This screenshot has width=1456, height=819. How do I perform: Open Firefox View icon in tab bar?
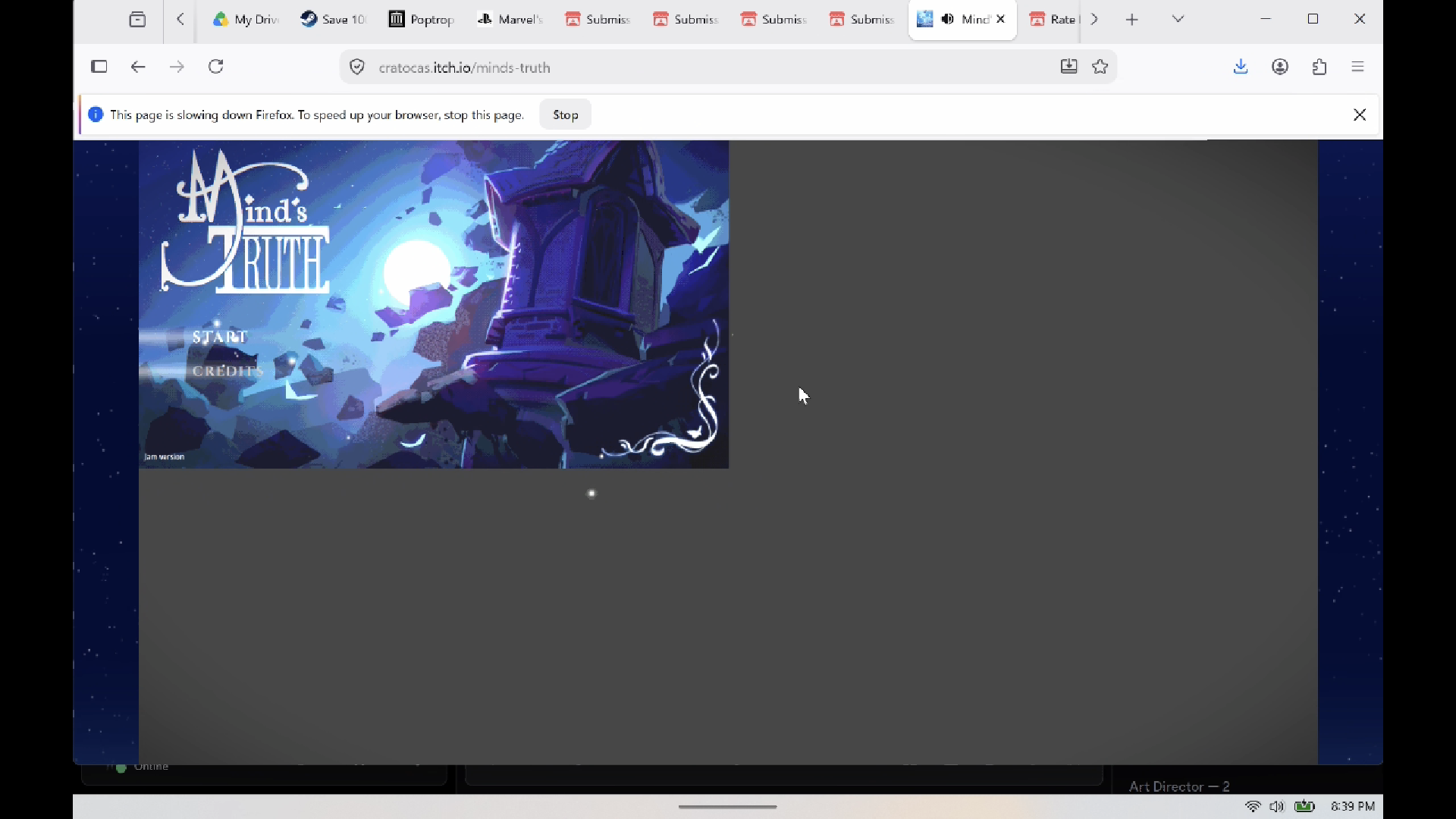coord(137,20)
